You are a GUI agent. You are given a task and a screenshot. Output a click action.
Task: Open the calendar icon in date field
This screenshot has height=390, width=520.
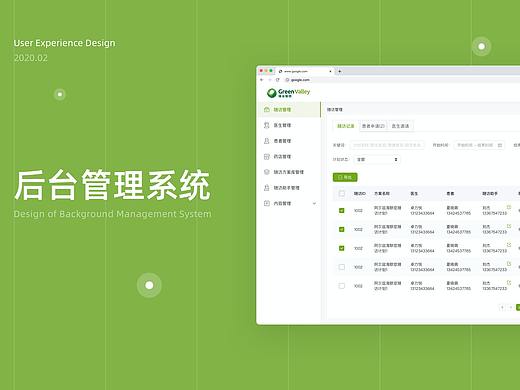pyautogui.click(x=500, y=145)
